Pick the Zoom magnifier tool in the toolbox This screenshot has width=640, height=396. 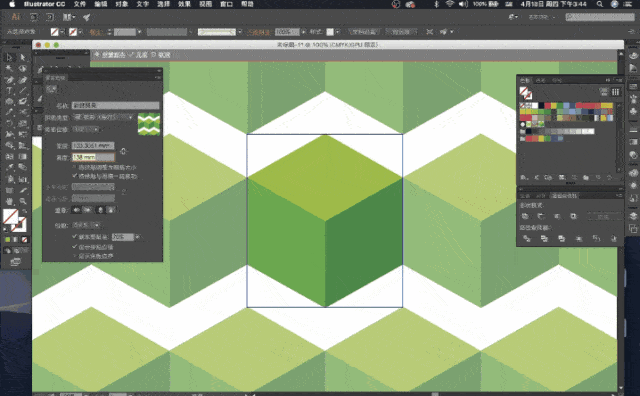pyautogui.click(x=22, y=201)
